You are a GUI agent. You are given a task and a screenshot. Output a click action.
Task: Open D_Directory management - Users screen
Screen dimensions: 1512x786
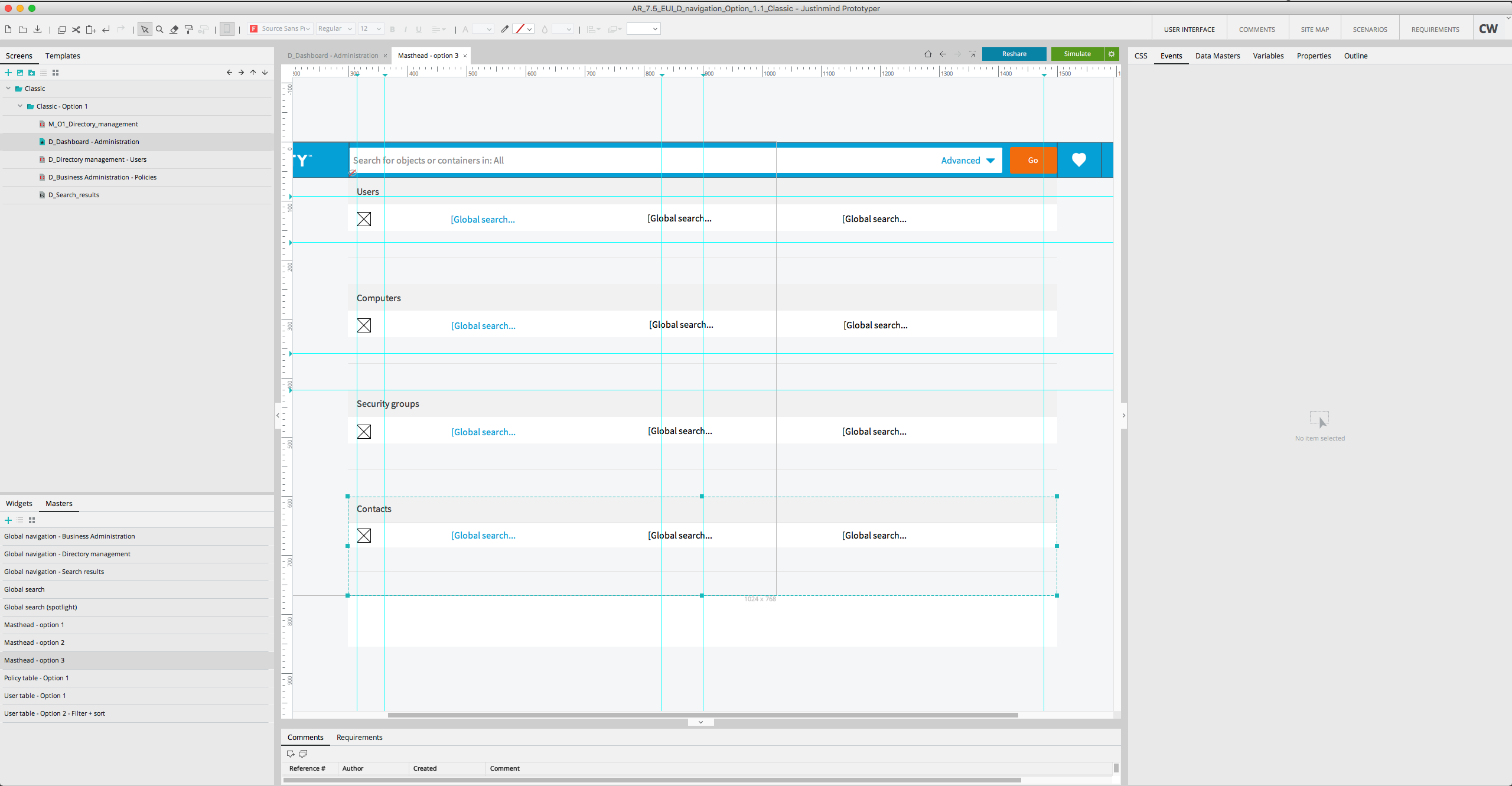coord(97,159)
